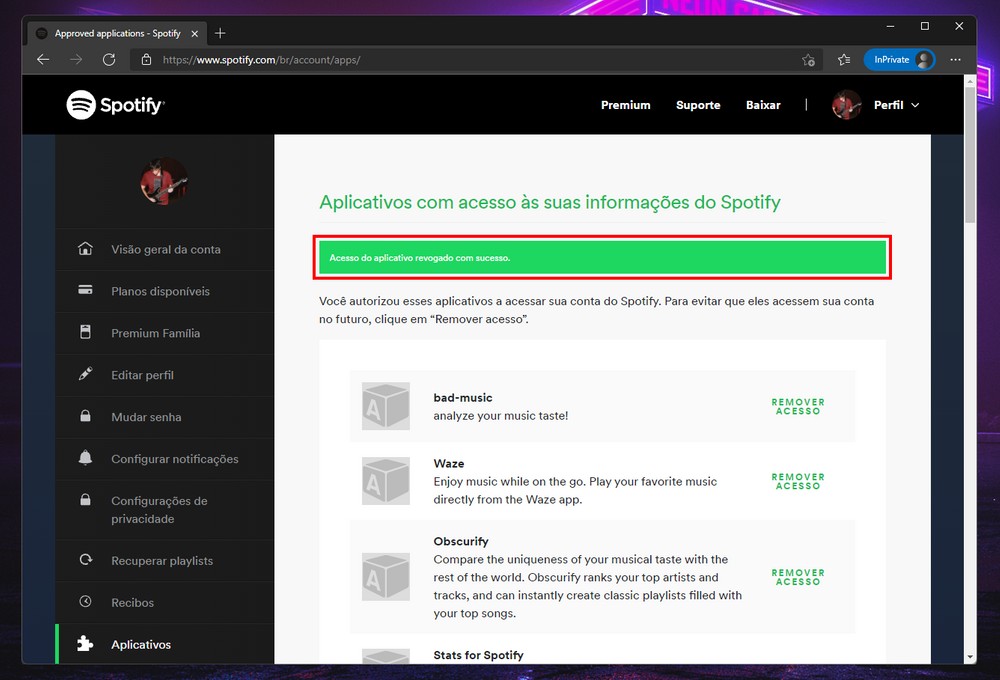This screenshot has height=680, width=1000.
Task: Remove access for bad-music app
Action: (797, 406)
